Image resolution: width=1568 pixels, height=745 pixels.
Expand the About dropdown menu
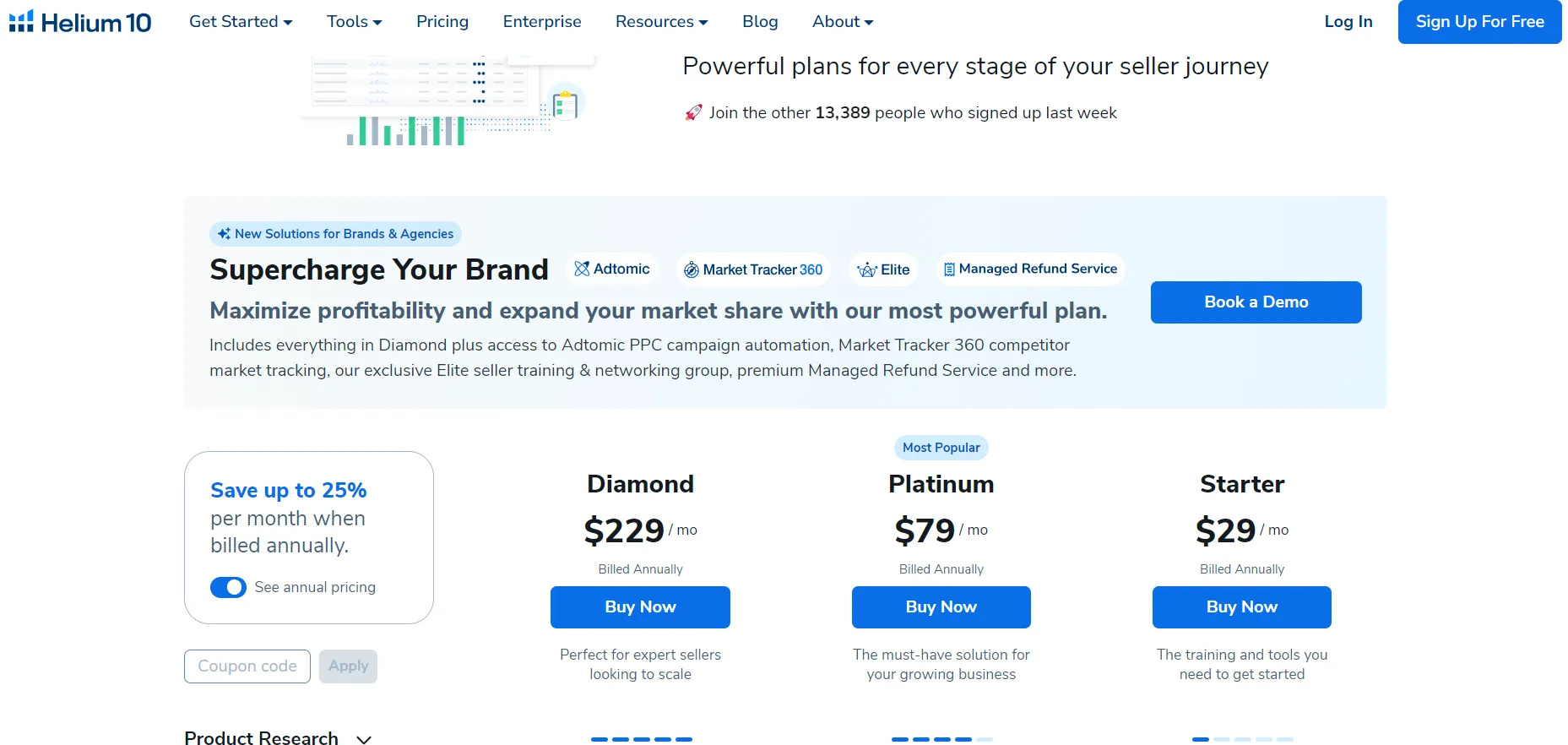(x=843, y=22)
